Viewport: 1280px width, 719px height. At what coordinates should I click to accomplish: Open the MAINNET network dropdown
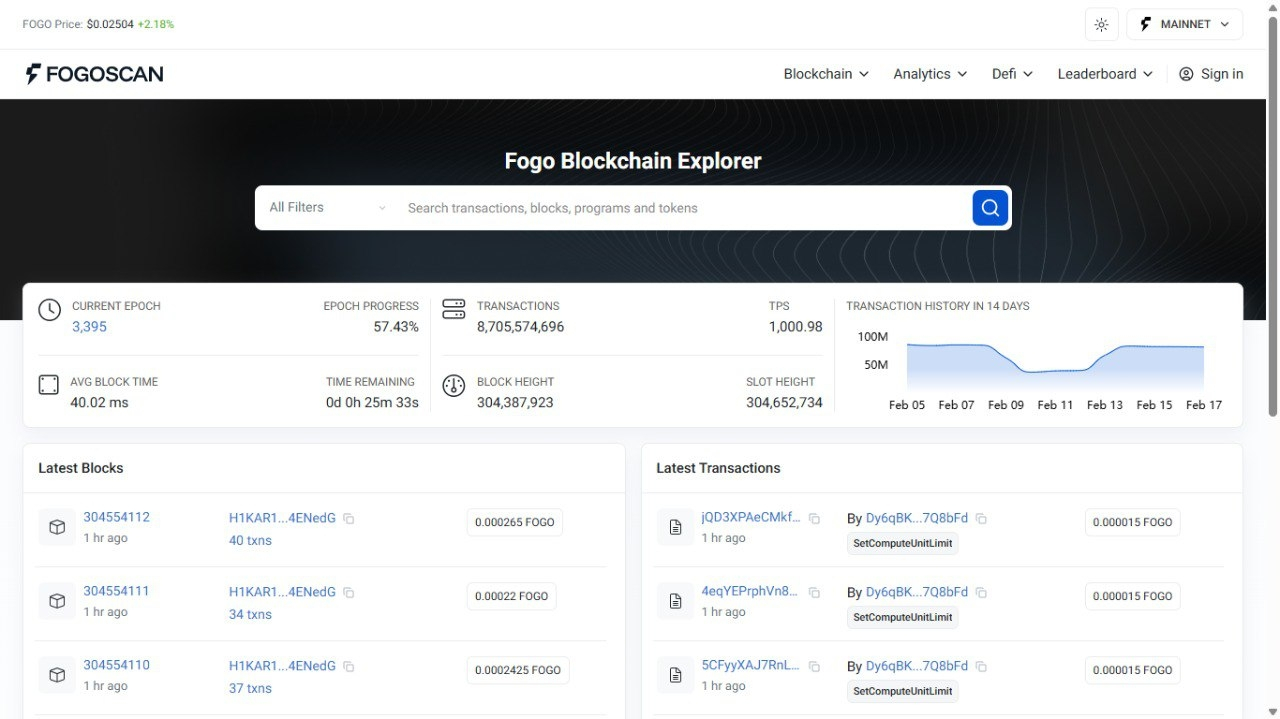[x=1184, y=25]
